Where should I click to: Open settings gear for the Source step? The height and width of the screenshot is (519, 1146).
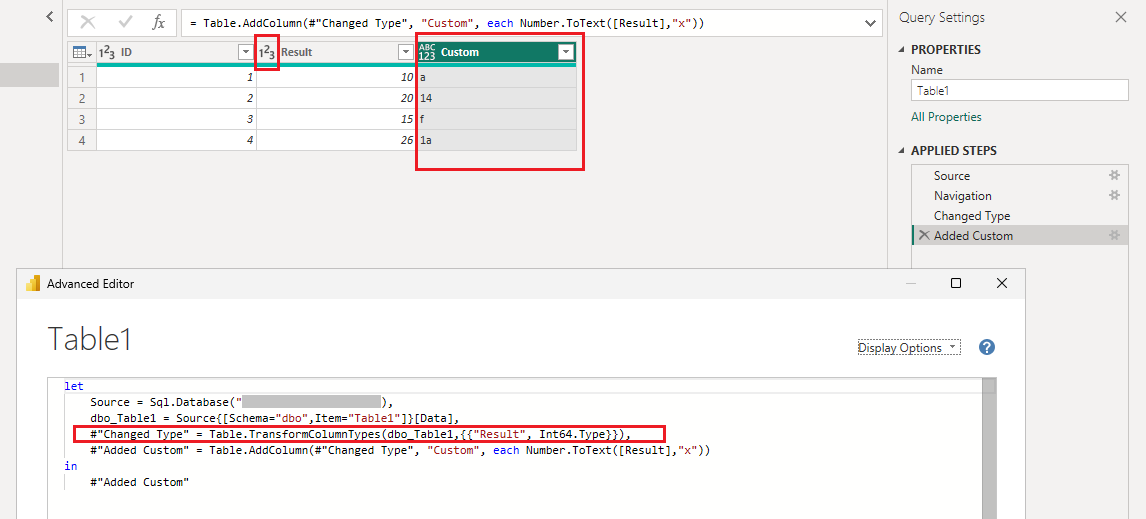coord(1115,175)
